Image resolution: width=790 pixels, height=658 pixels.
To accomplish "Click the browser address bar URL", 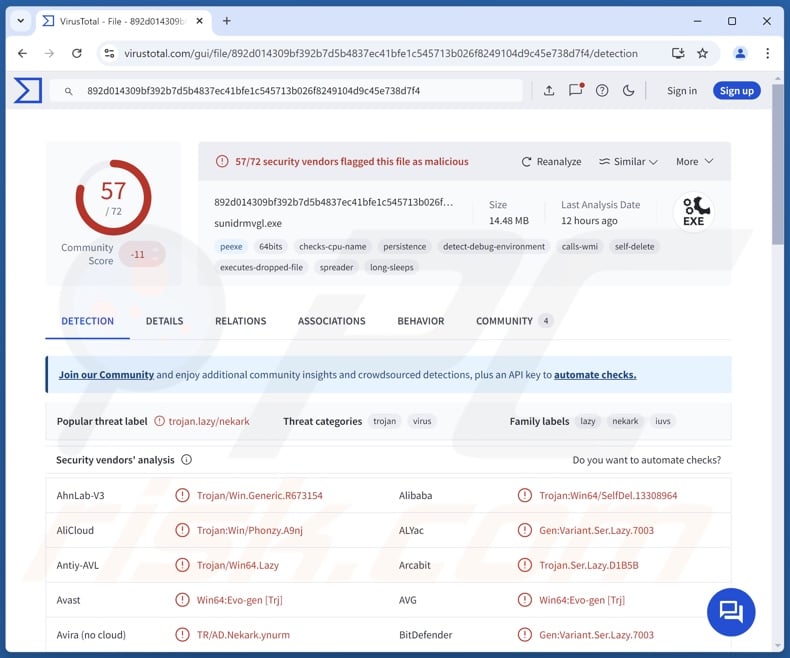I will [380, 53].
